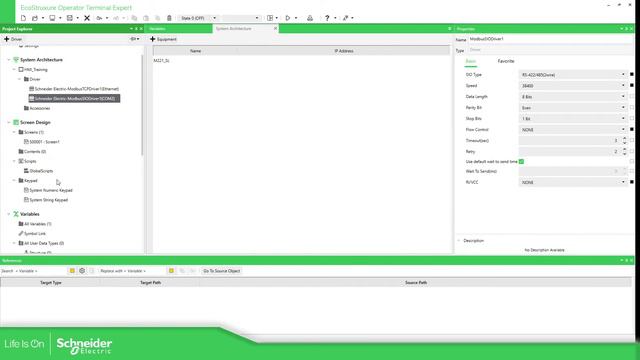Open the Data Length dropdown
Screen dimensions: 640x360
573,97
